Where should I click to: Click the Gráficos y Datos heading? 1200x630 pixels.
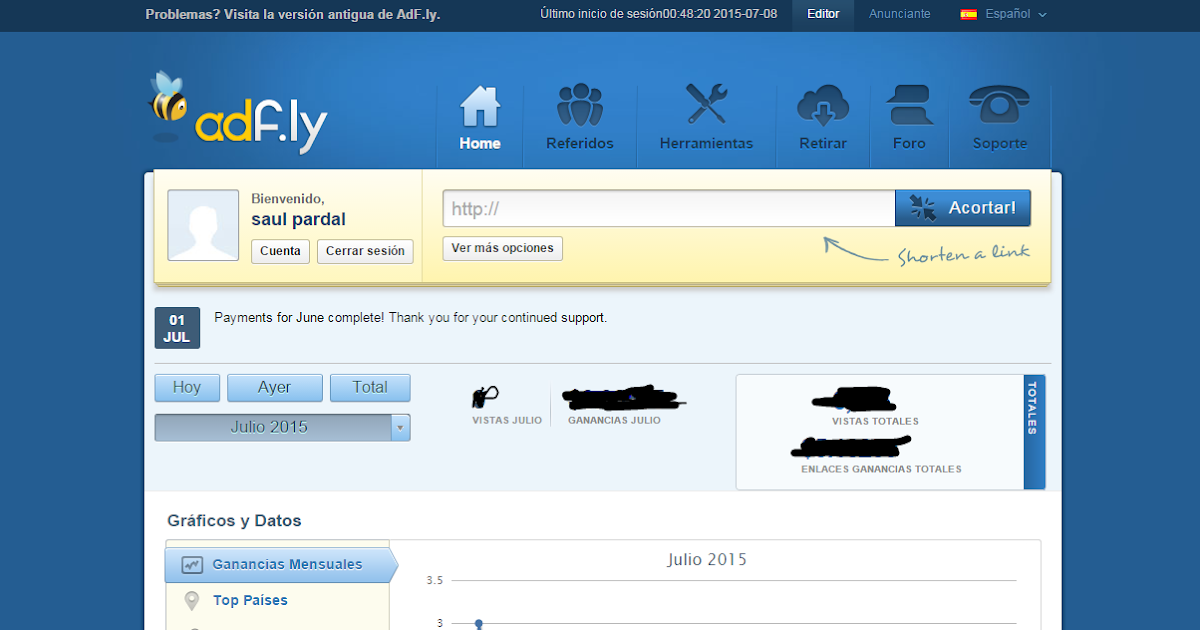(x=234, y=521)
